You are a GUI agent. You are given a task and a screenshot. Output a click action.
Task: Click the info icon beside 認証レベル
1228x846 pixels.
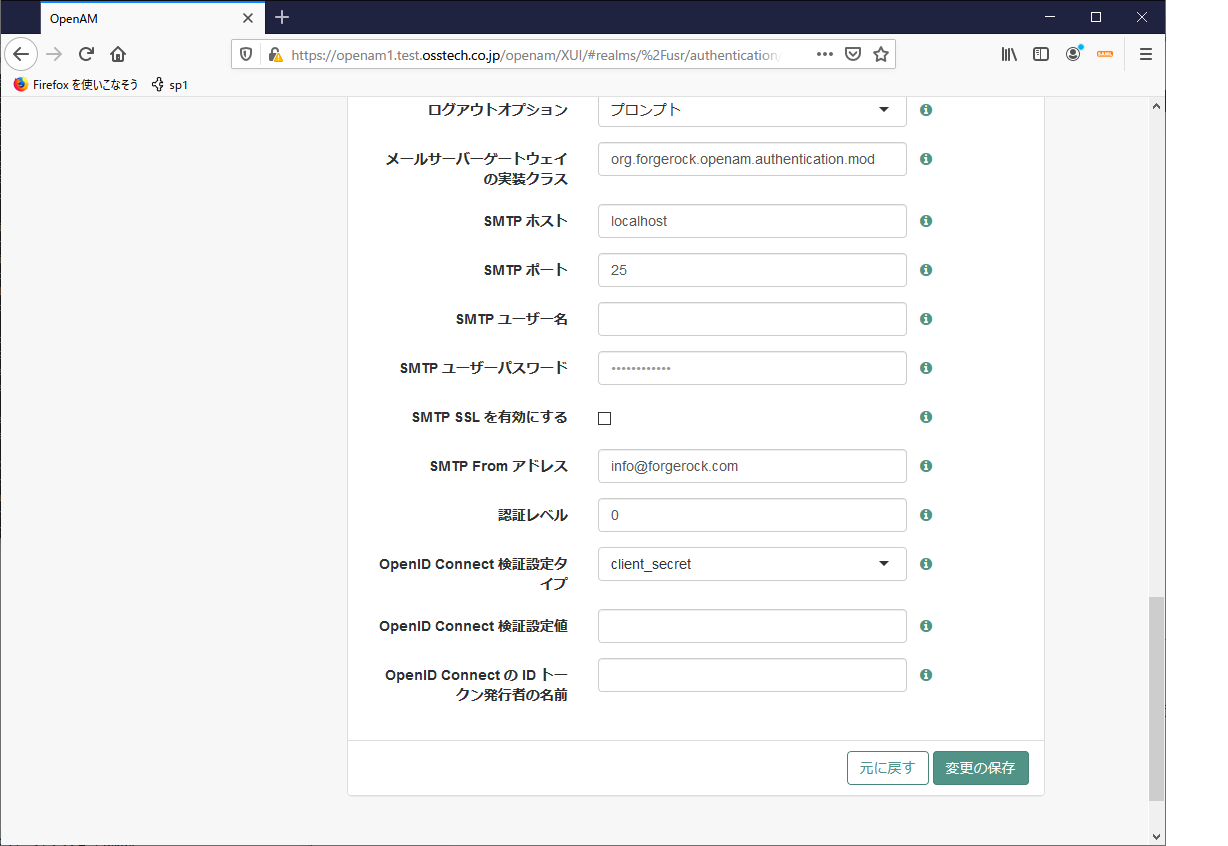pyautogui.click(x=925, y=515)
